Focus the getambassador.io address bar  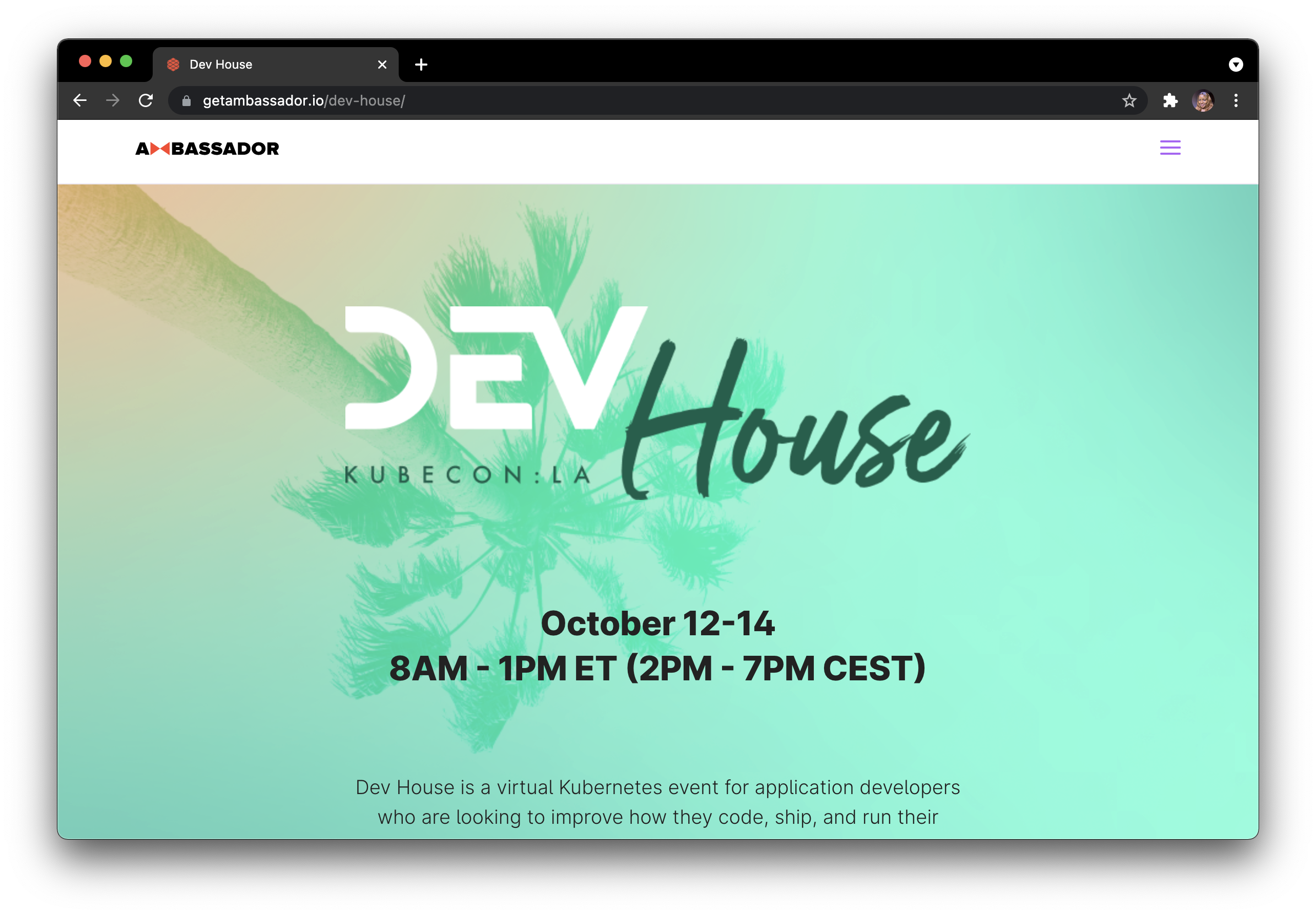tap(657, 101)
